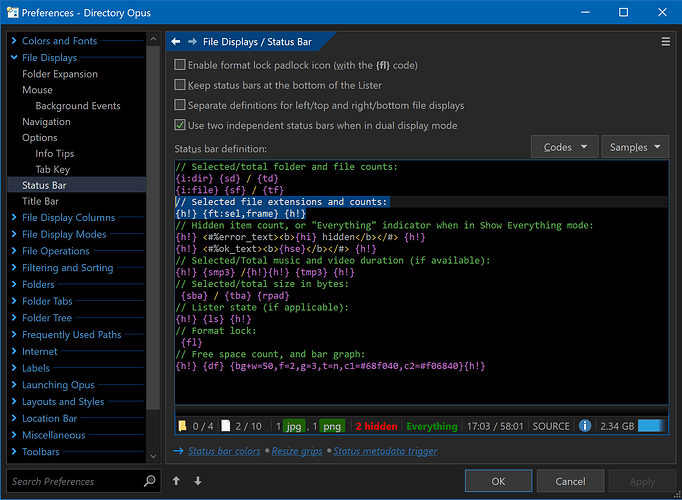Open Launching Opus category
The width and height of the screenshot is (682, 500).
coord(58,385)
